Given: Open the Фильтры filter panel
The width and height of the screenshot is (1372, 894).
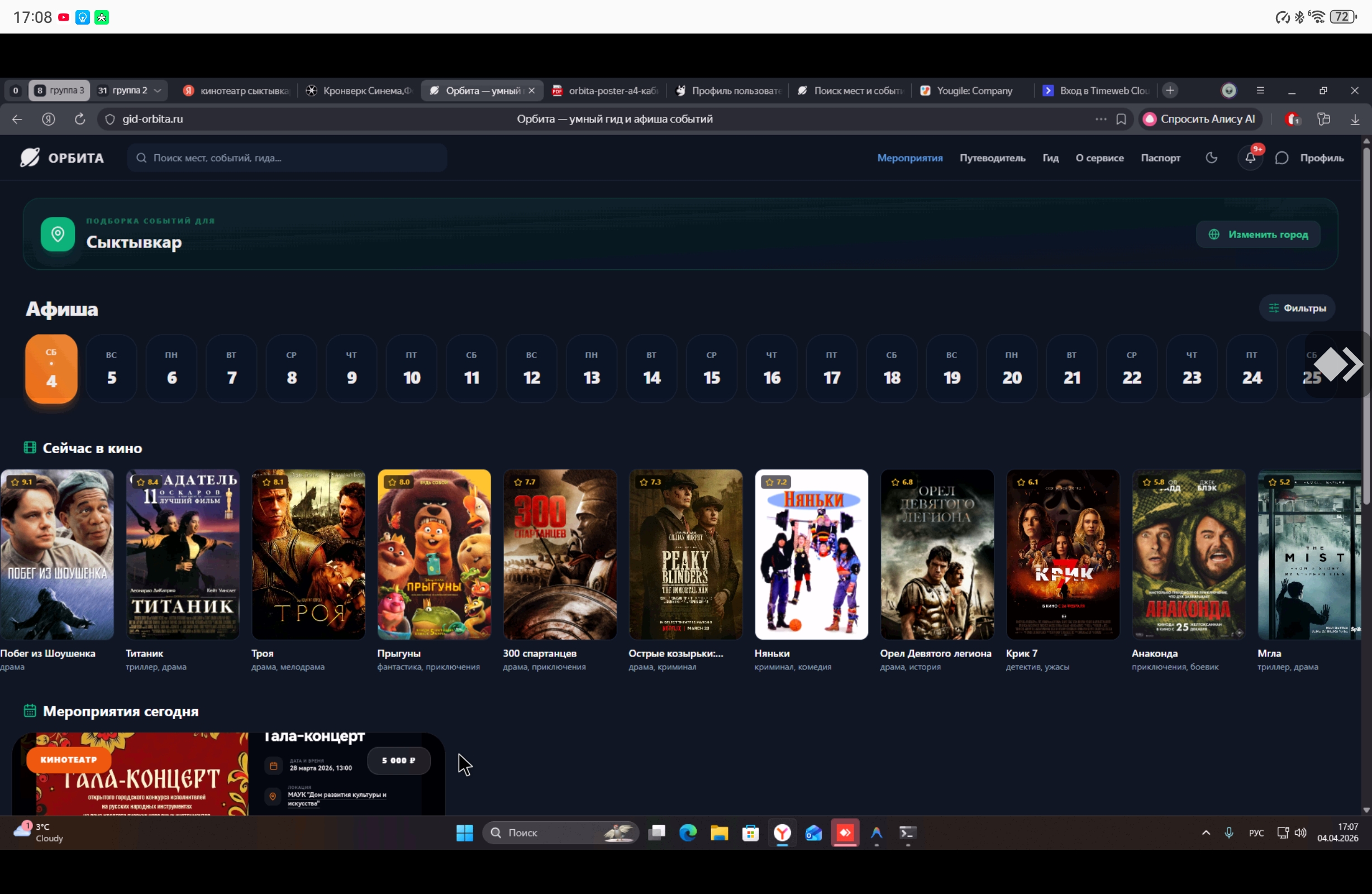Looking at the screenshot, I should 1297,308.
